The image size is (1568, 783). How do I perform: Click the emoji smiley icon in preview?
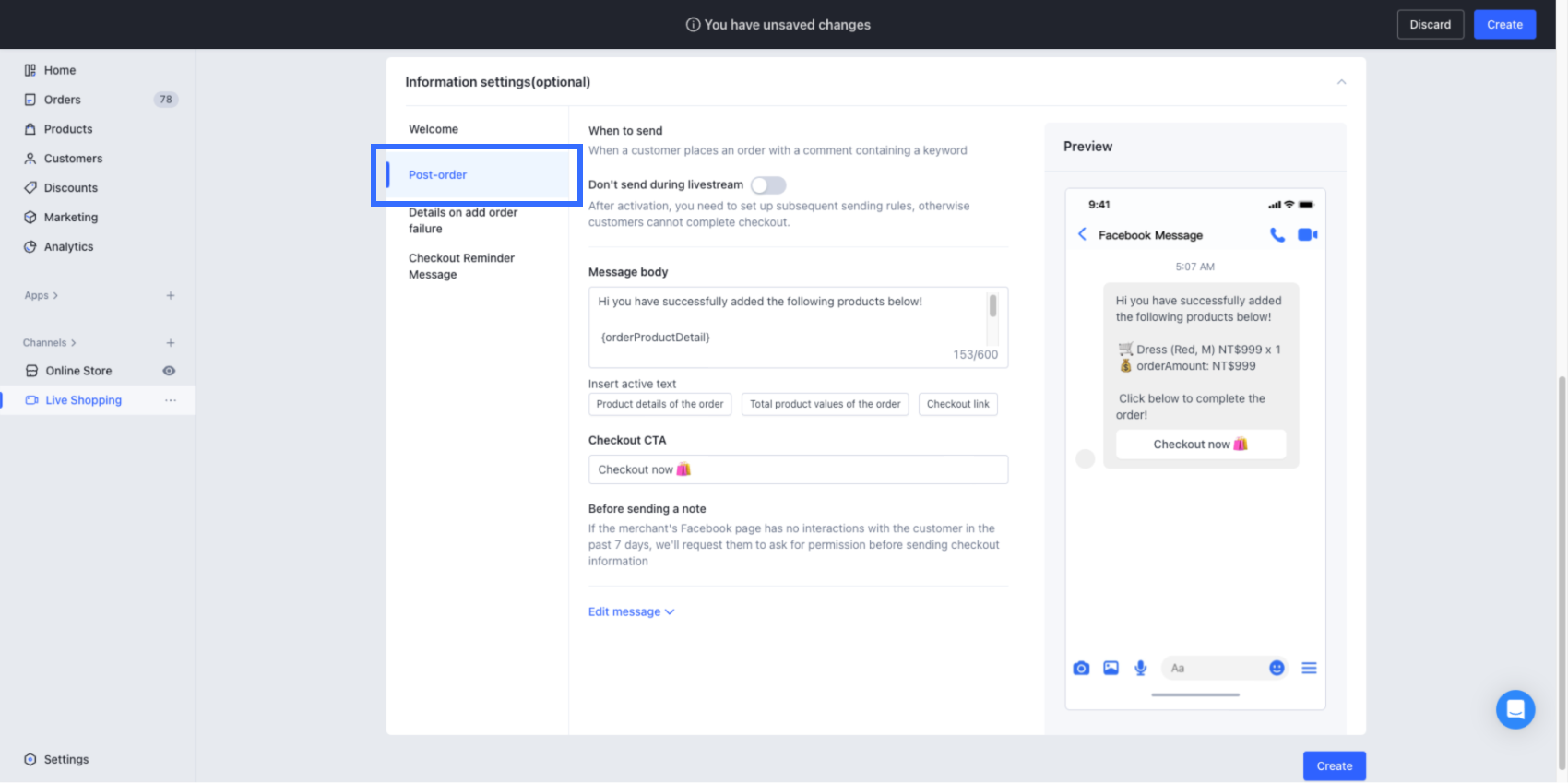[1277, 668]
